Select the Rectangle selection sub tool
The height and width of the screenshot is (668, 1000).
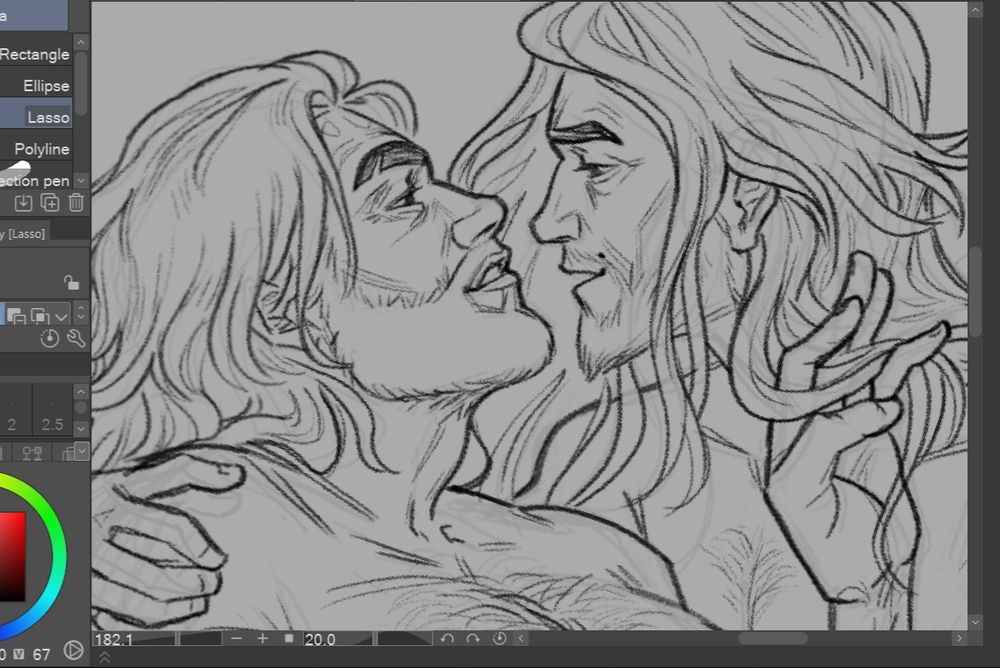click(36, 54)
